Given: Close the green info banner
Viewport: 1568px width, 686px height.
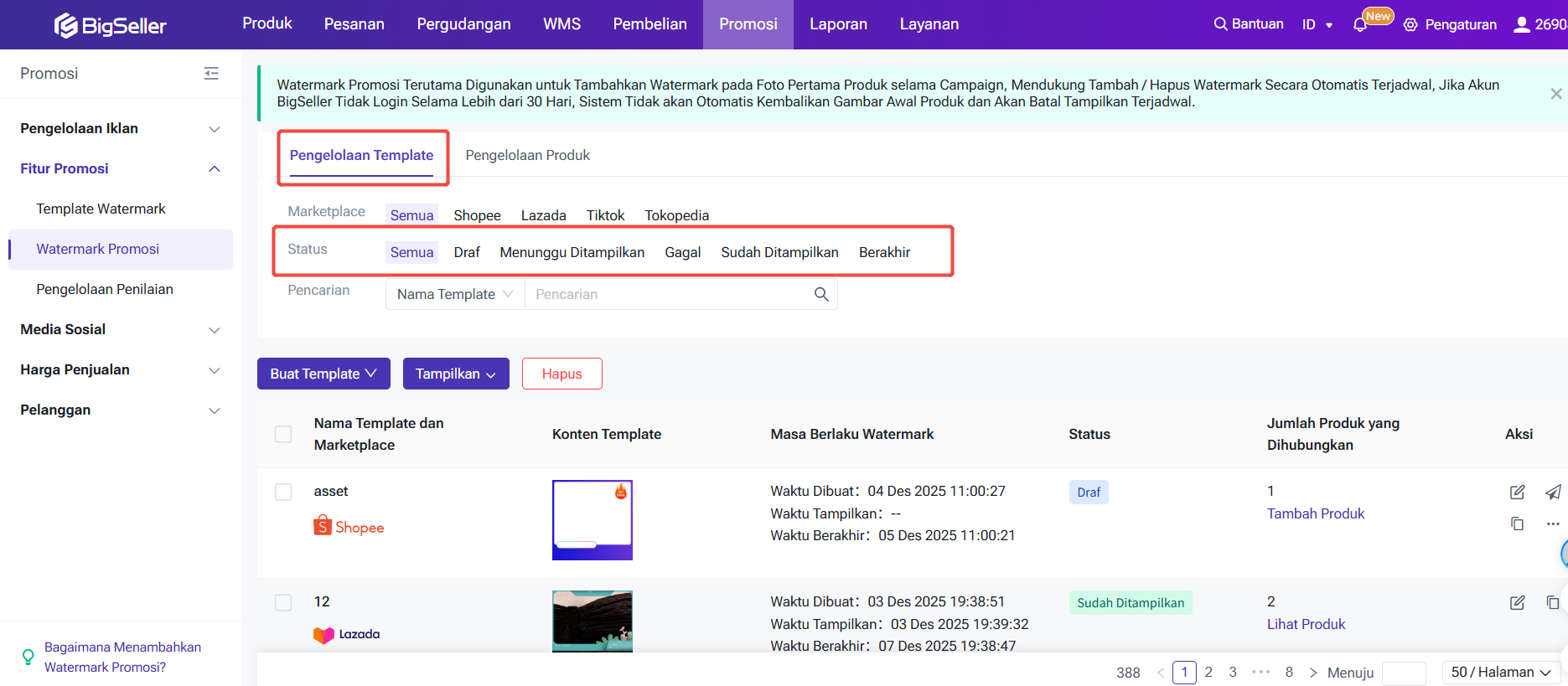Looking at the screenshot, I should click(1555, 94).
